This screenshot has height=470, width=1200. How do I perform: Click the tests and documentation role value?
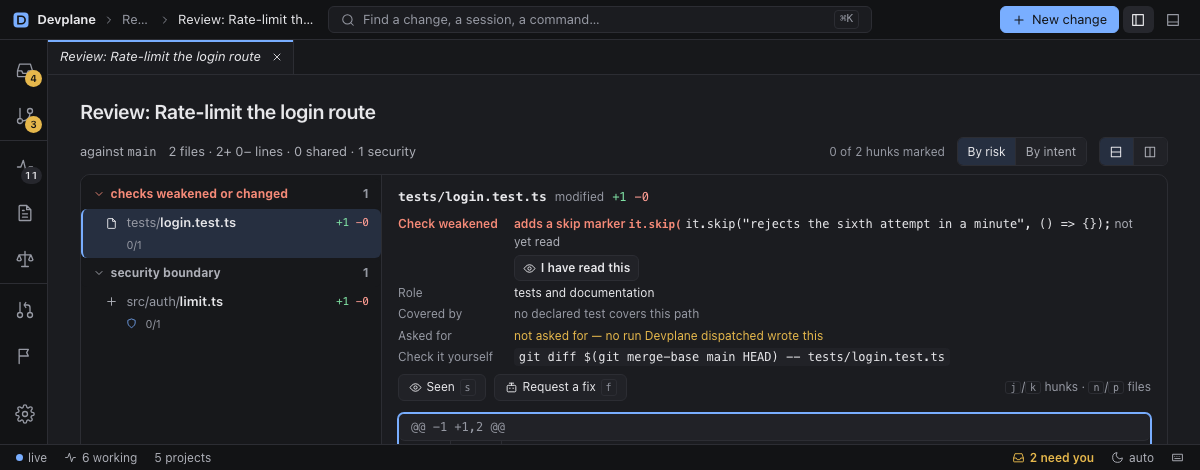[584, 293]
